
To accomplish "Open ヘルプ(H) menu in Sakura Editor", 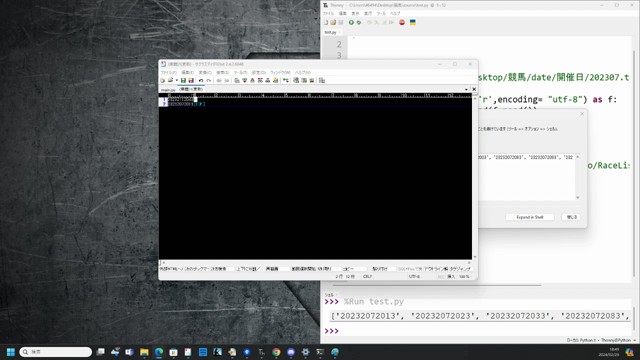I will tap(303, 72).
